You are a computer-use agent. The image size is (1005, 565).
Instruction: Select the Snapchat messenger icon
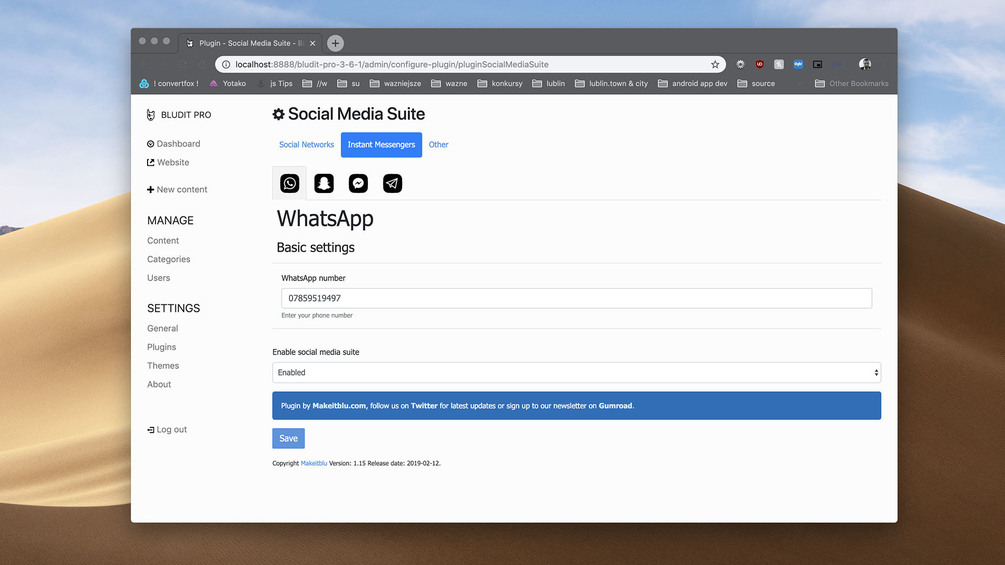(324, 183)
